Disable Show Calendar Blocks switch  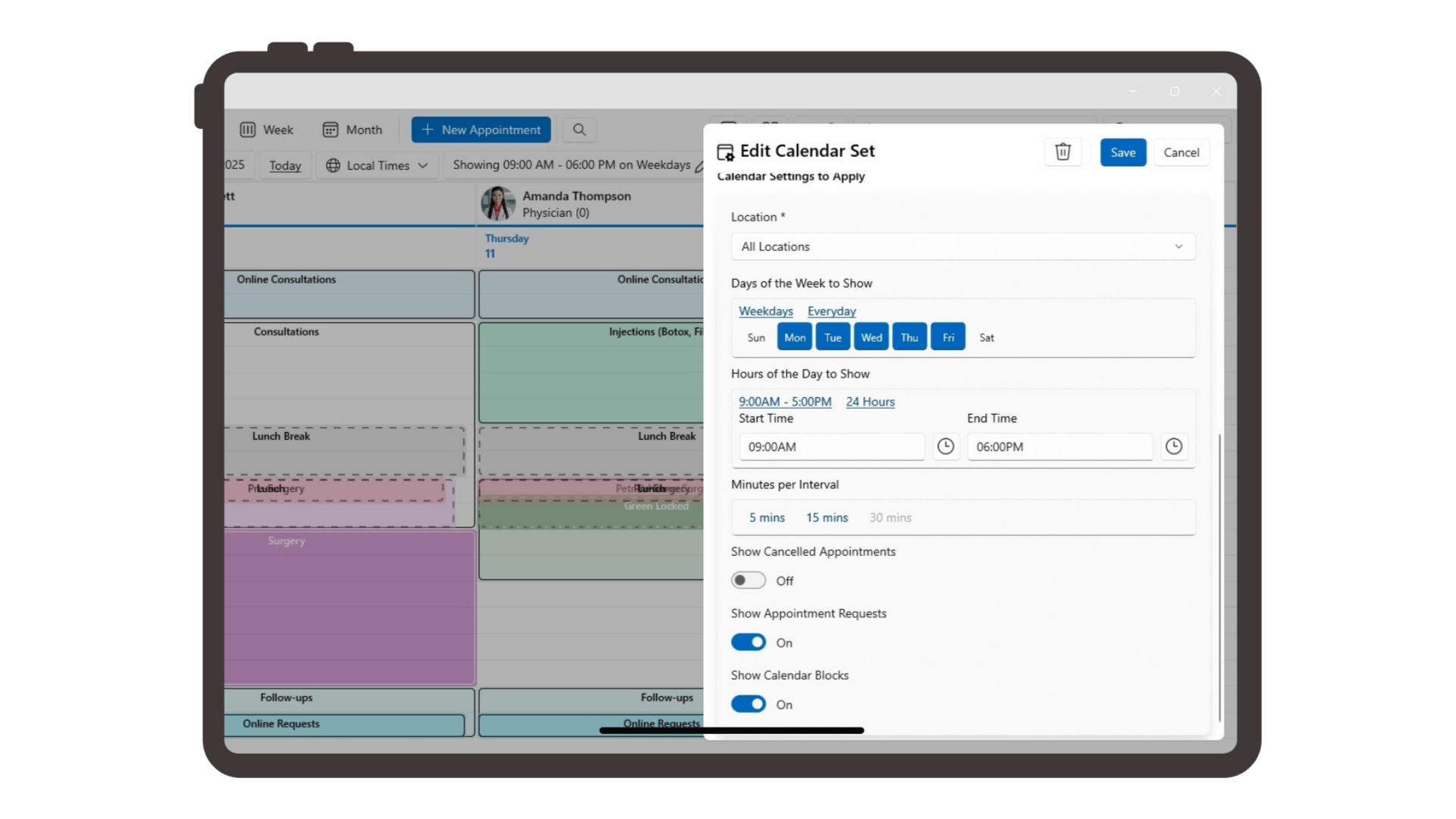(748, 704)
